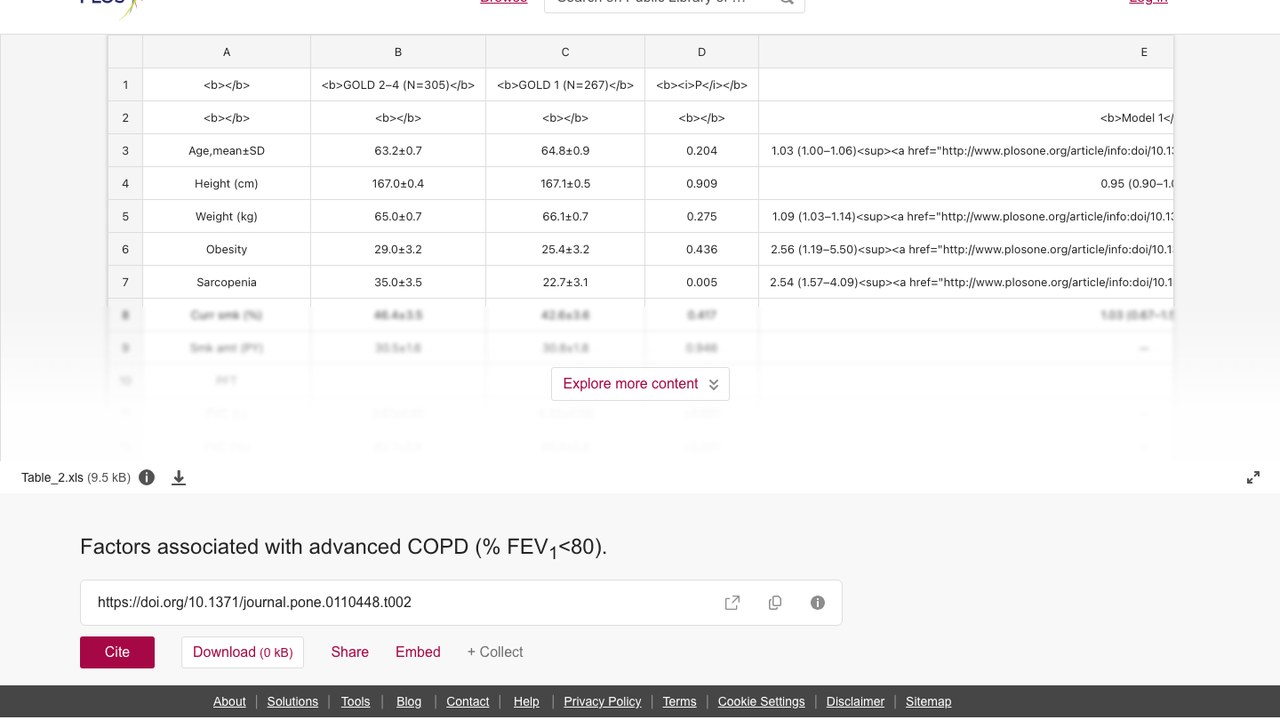
Task: Select column B header
Action: tap(398, 52)
